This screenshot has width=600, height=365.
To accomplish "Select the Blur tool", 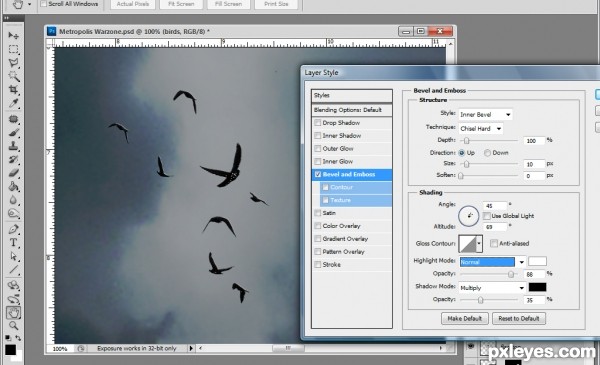I will pos(13,200).
